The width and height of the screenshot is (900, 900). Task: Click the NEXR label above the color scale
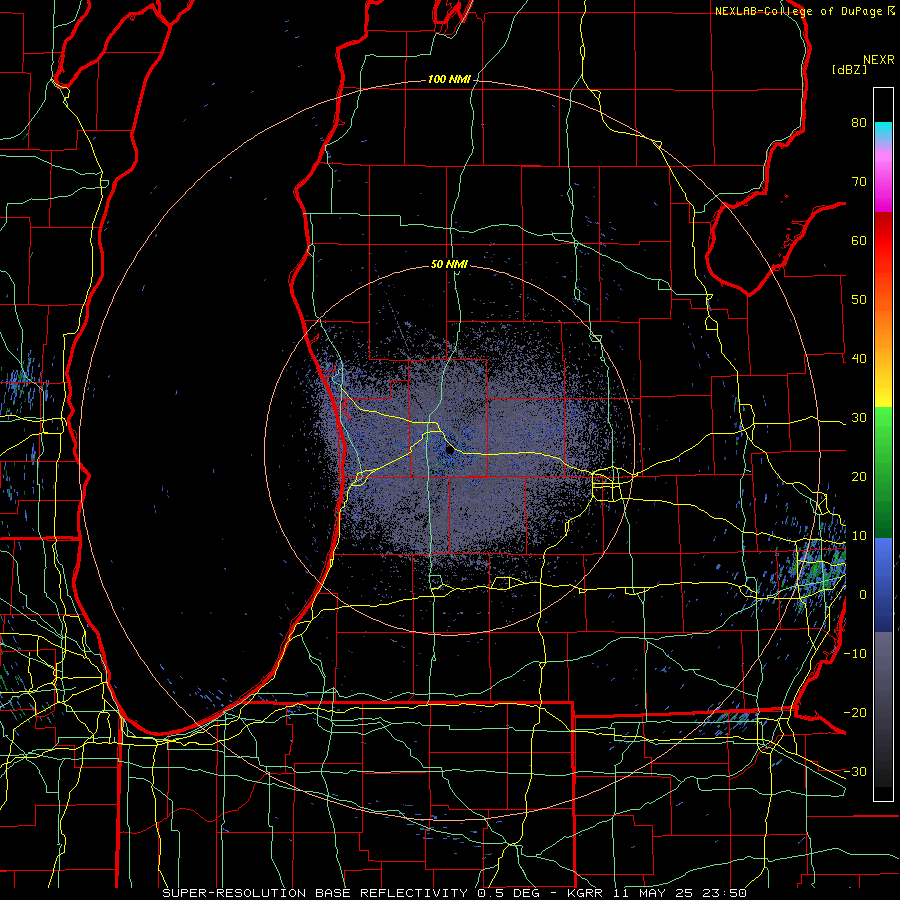point(879,60)
